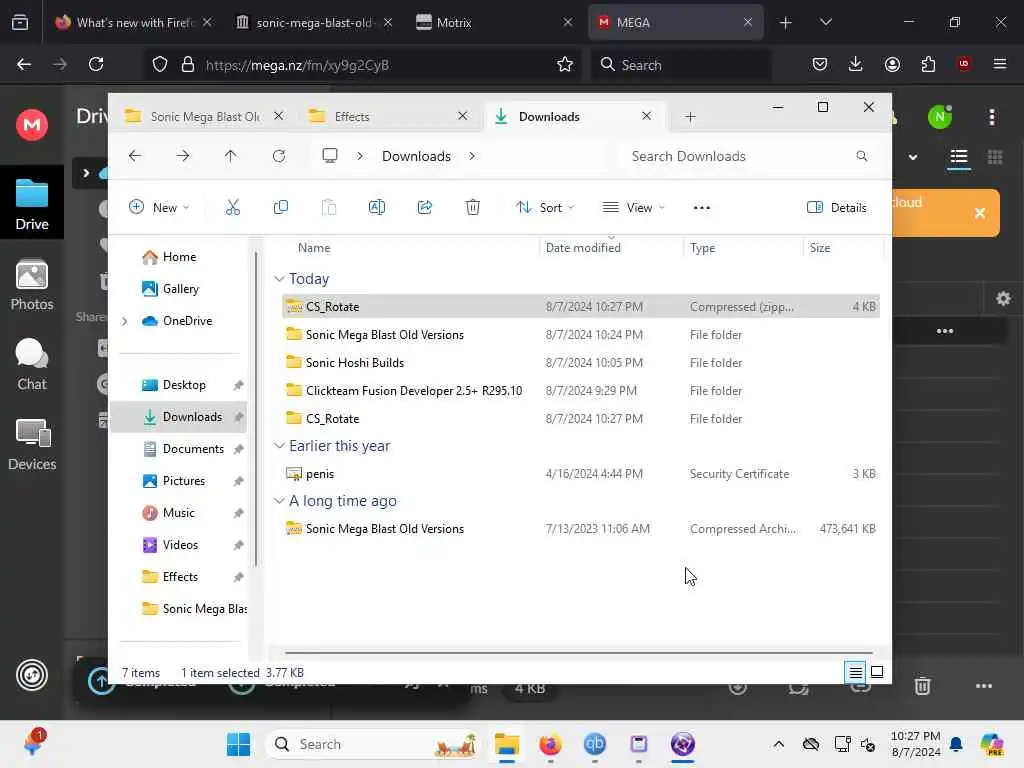1024x768 pixels.
Task: Show hidden system tray icons
Action: (x=778, y=744)
